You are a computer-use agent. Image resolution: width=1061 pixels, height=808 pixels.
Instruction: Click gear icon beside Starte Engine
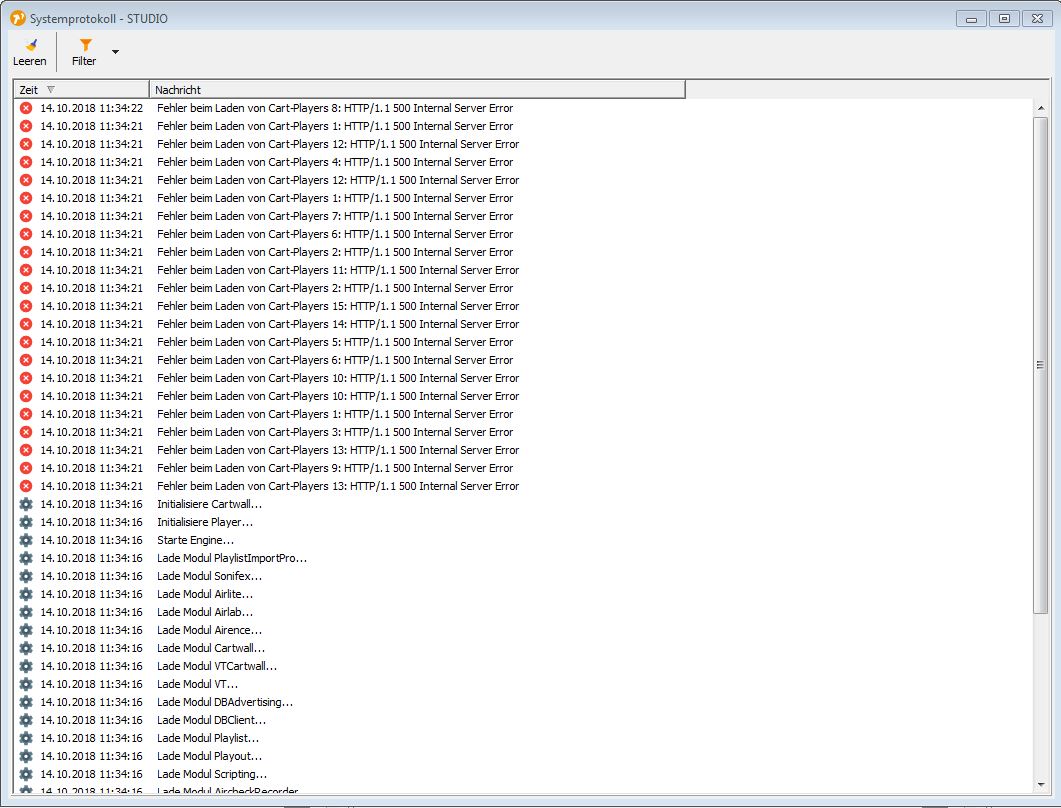click(26, 540)
